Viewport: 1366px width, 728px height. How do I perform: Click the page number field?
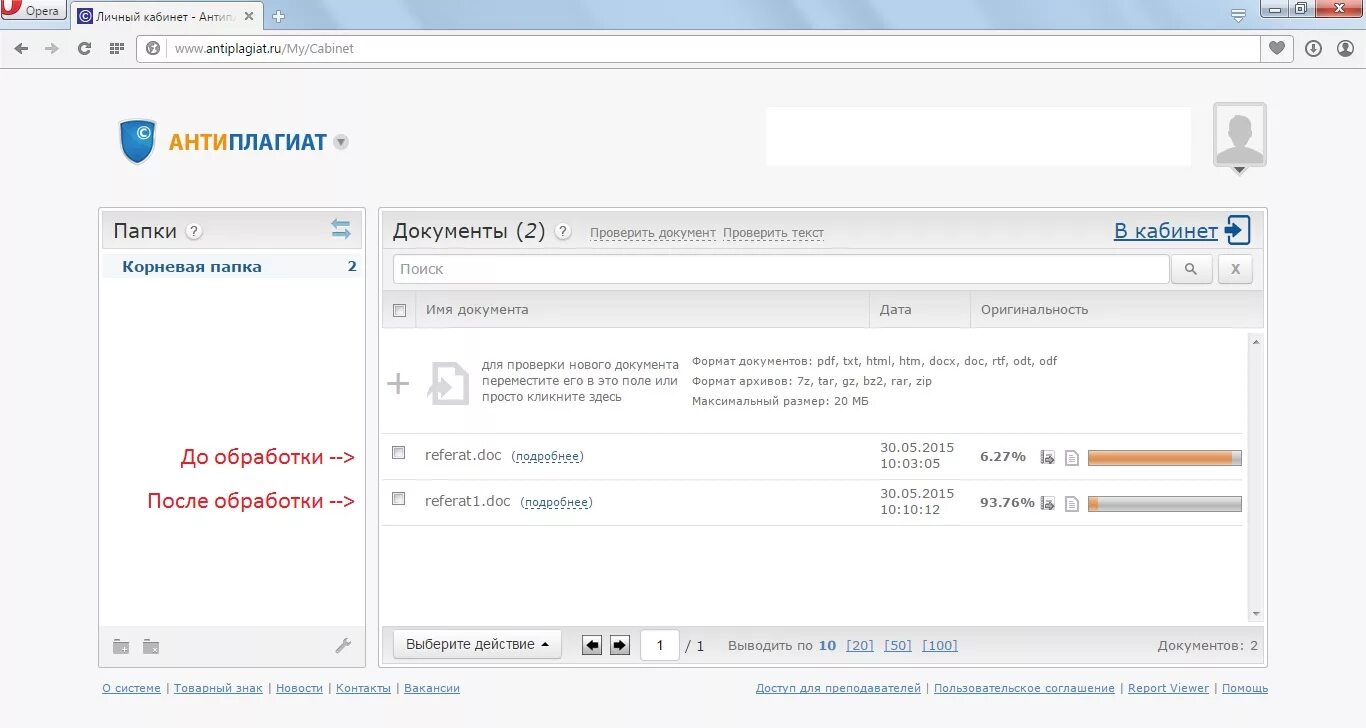tap(660, 645)
